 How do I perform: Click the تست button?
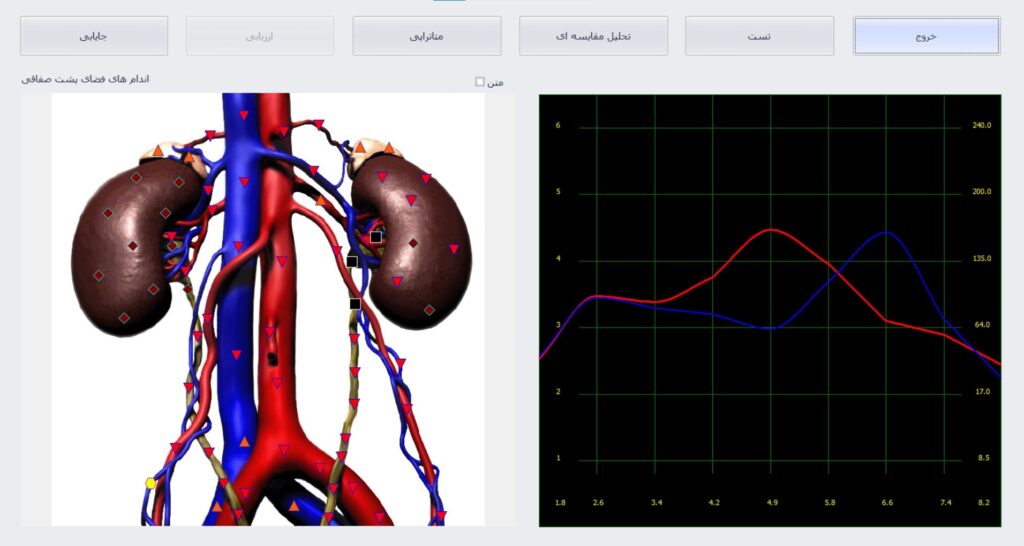[759, 36]
